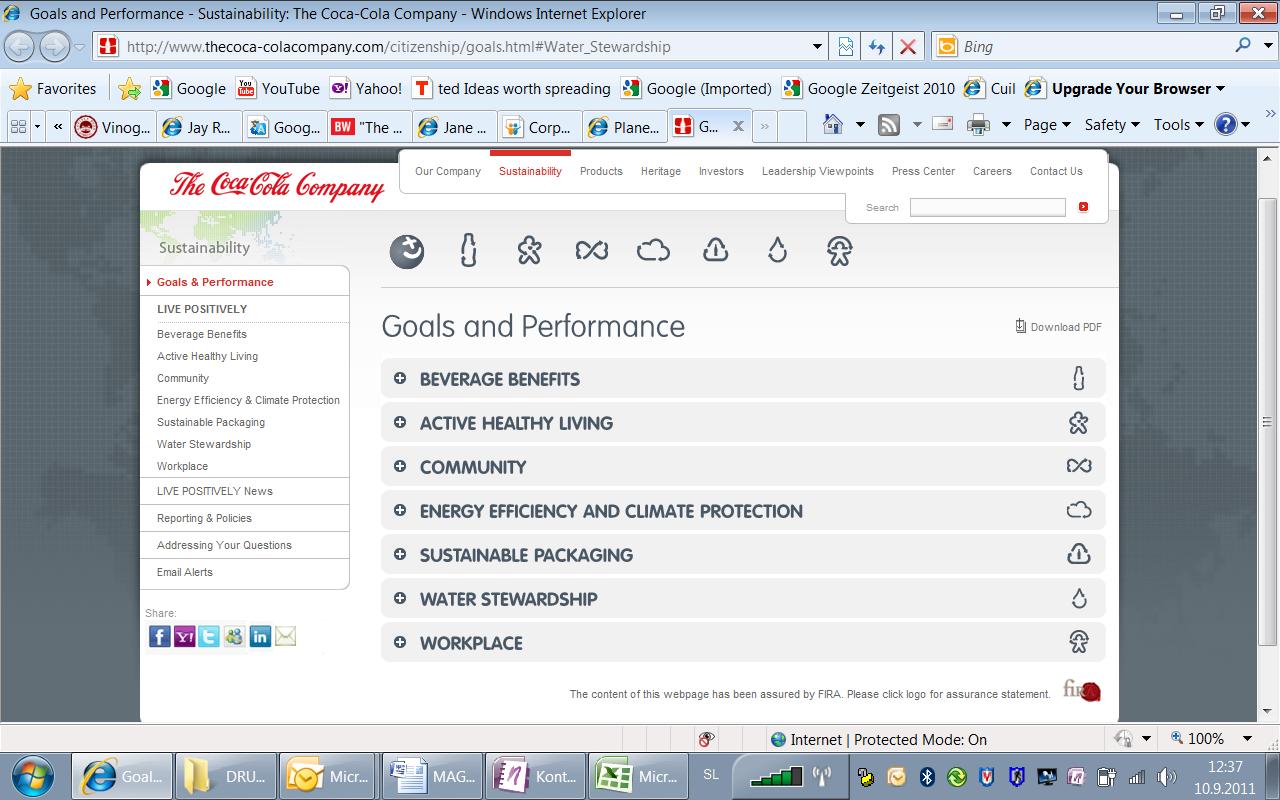Expand the Community section
Image resolution: width=1280 pixels, height=800 pixels.
pyautogui.click(x=743, y=467)
